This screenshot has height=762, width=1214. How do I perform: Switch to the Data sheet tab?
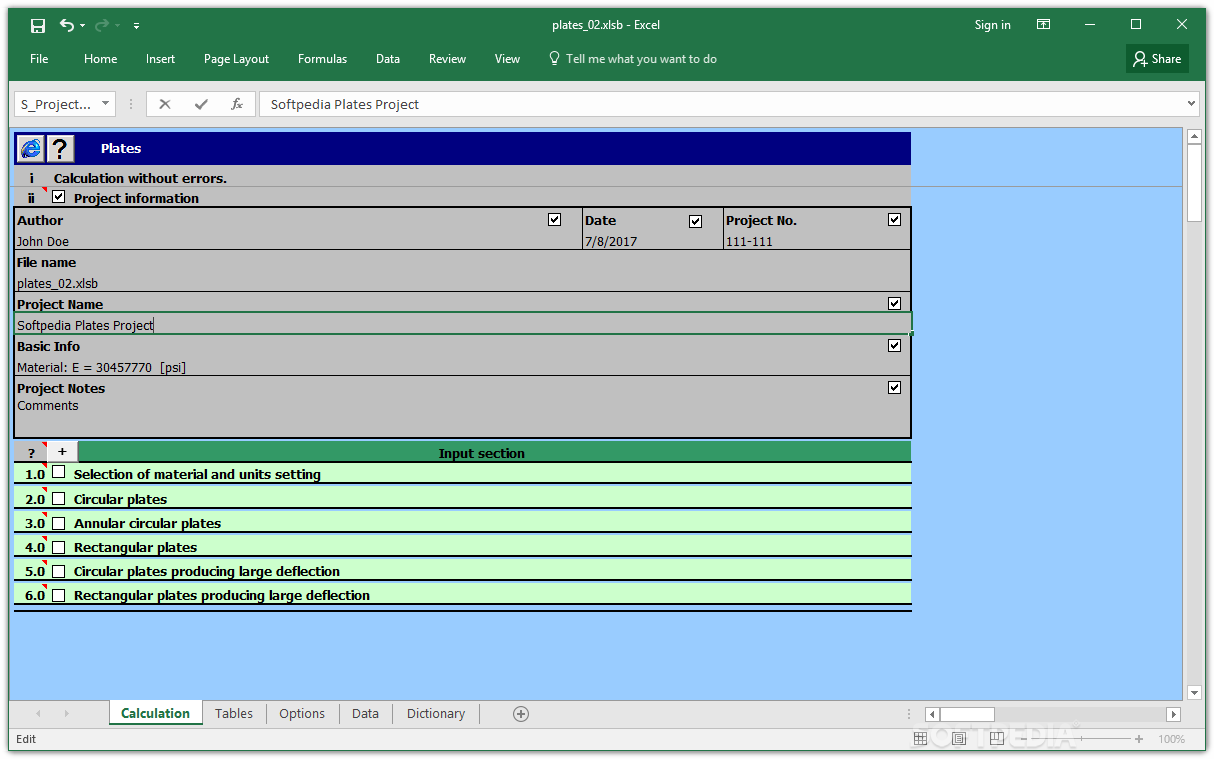point(365,713)
